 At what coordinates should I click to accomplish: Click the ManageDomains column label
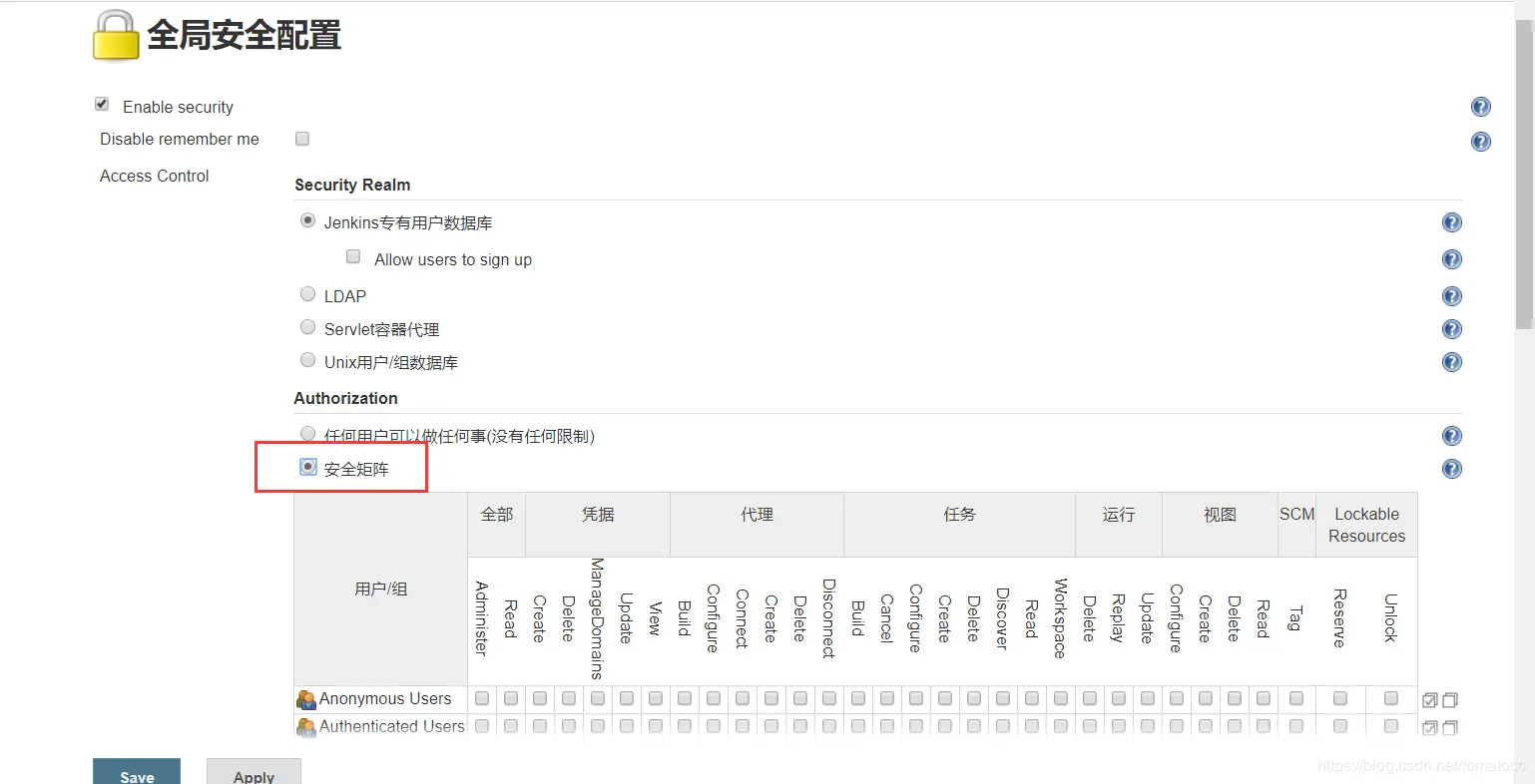[x=598, y=618]
